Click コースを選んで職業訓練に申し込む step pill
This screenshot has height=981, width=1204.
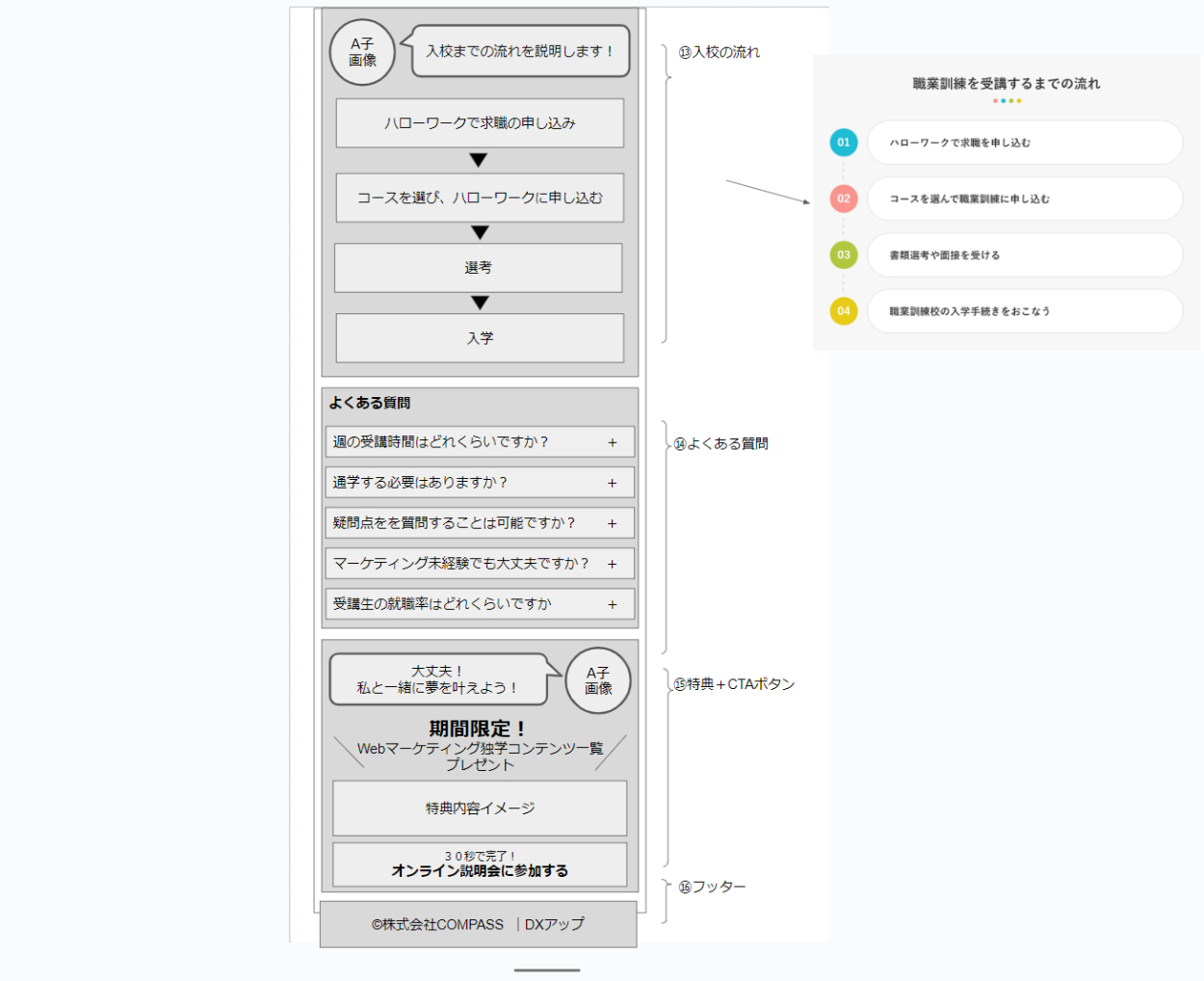click(x=1024, y=199)
